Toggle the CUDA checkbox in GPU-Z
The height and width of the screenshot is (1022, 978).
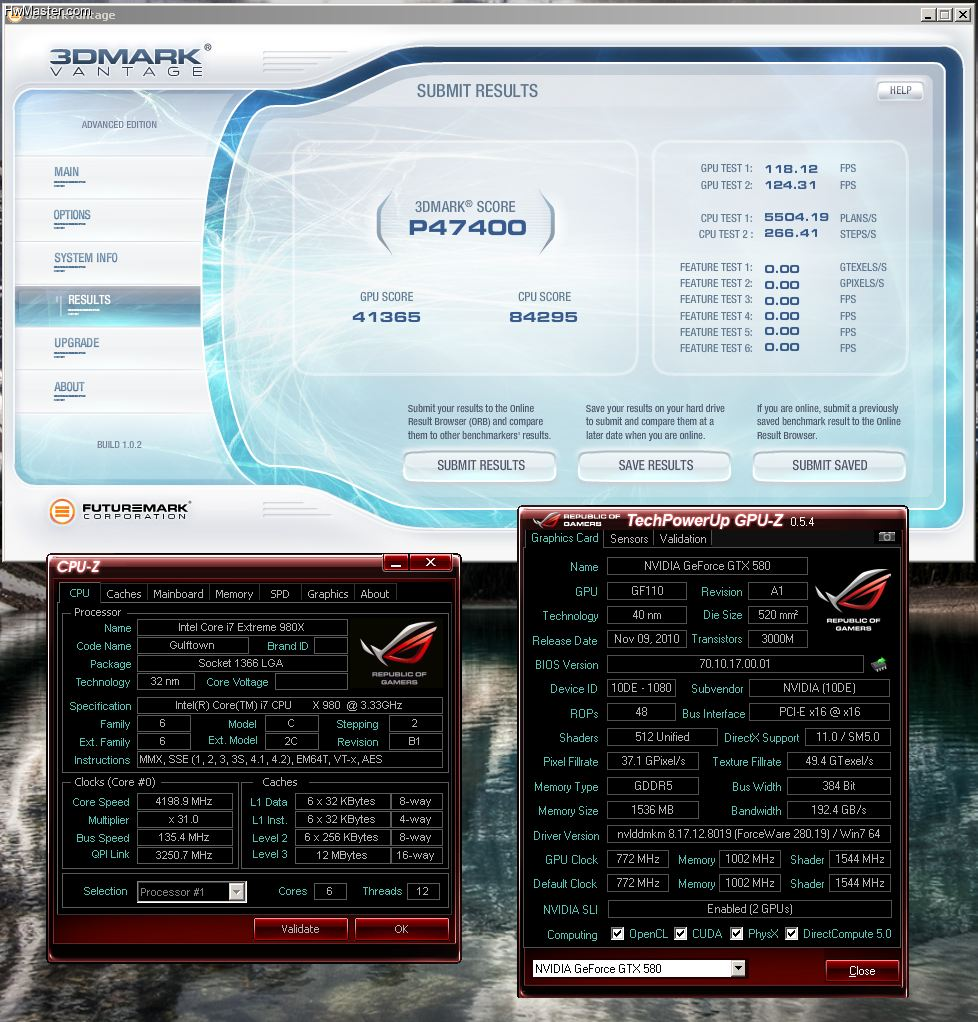click(x=680, y=934)
